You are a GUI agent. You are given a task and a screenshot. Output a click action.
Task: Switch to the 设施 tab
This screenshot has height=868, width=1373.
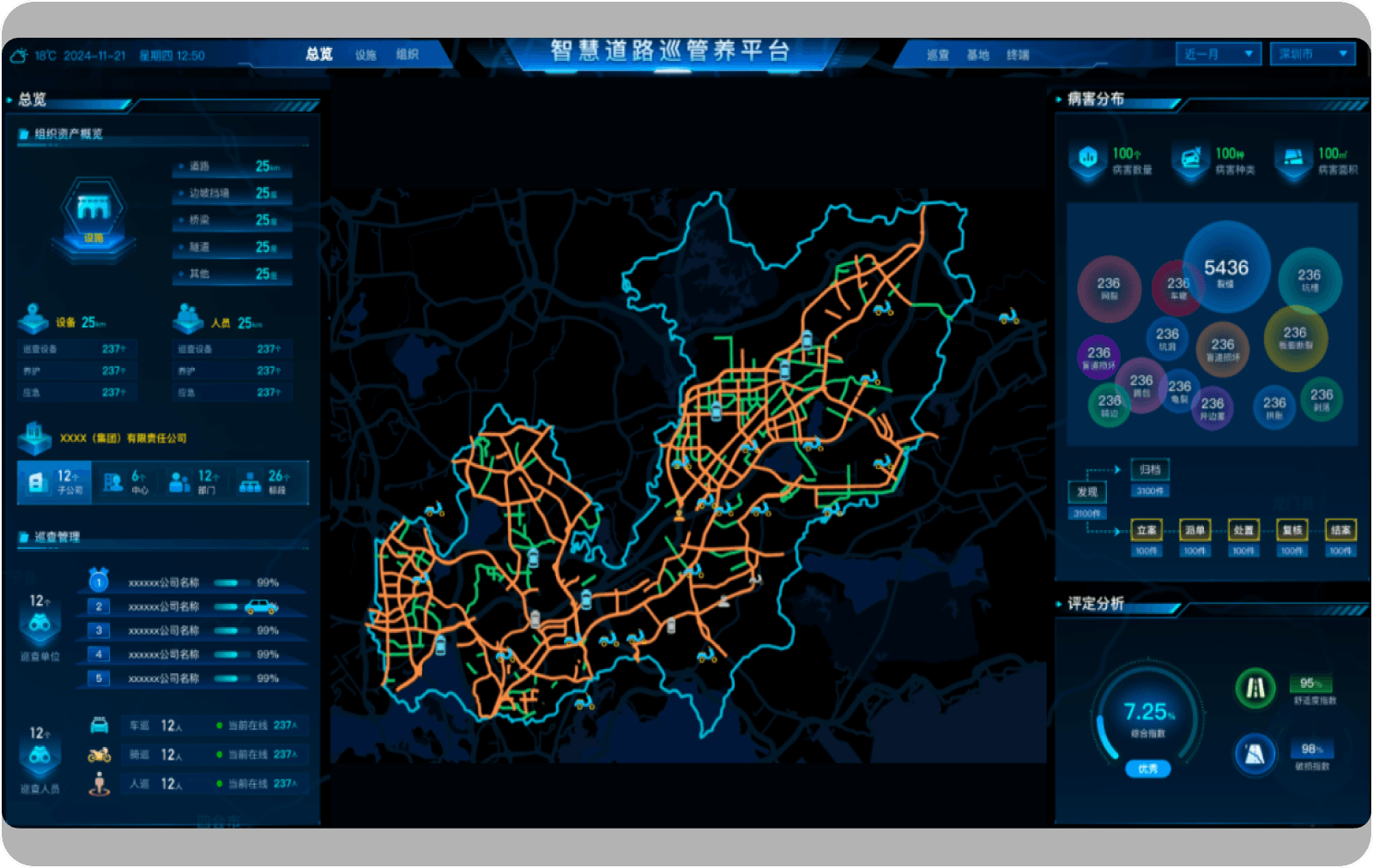366,55
